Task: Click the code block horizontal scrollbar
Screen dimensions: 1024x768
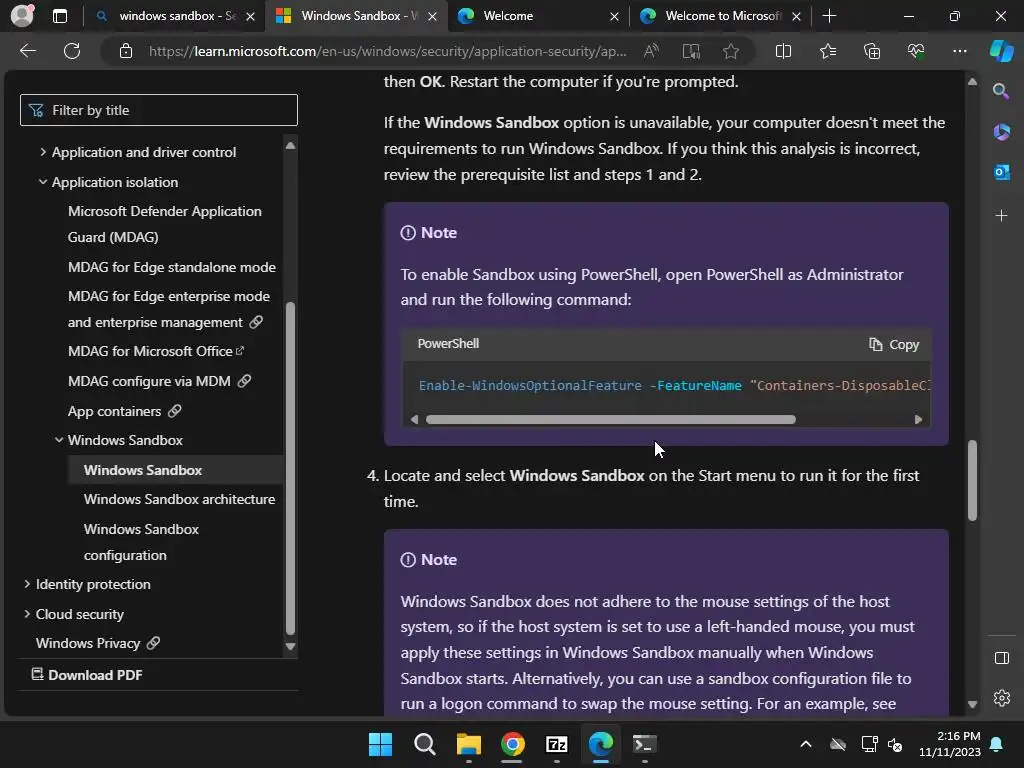Action: point(611,419)
